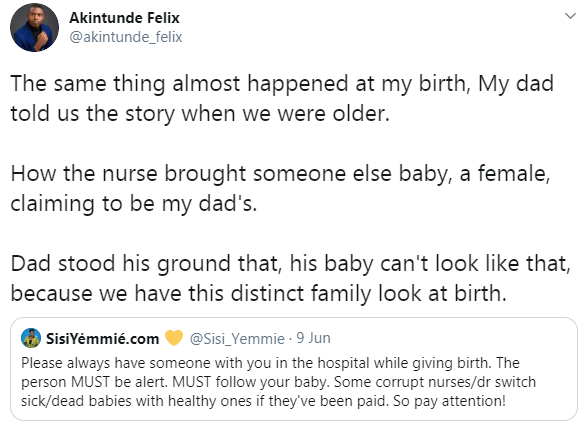This screenshot has height=426, width=585.
Task: Open the quoted tweet card's blank header area
Action: 451,338
